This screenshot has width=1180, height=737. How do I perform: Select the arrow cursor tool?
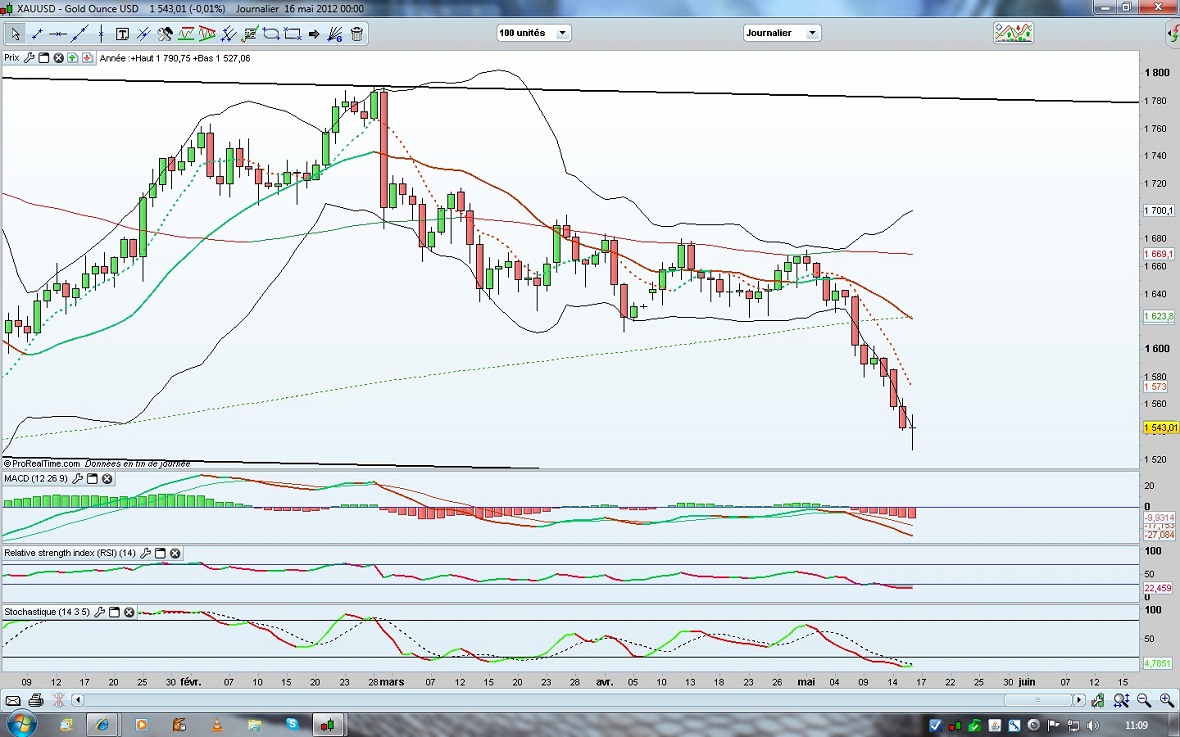16,33
